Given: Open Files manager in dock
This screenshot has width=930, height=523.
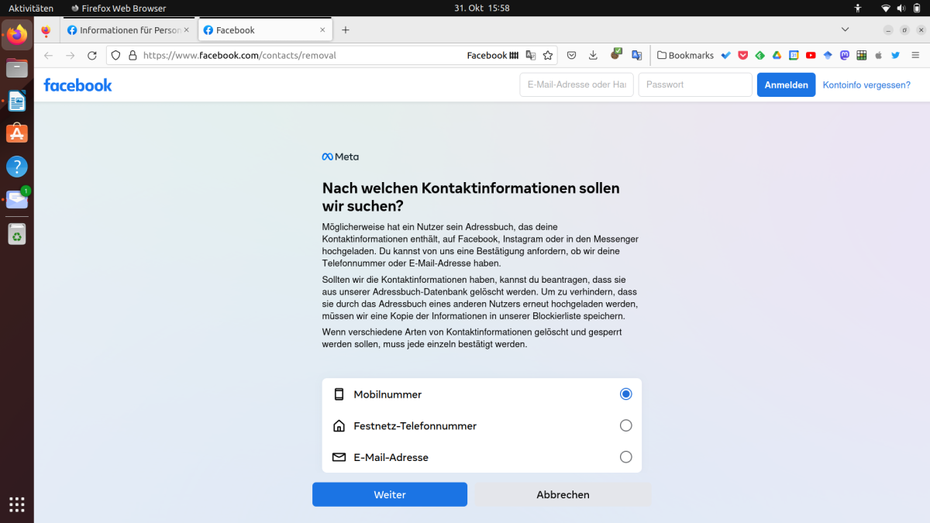Looking at the screenshot, I should 17,68.
